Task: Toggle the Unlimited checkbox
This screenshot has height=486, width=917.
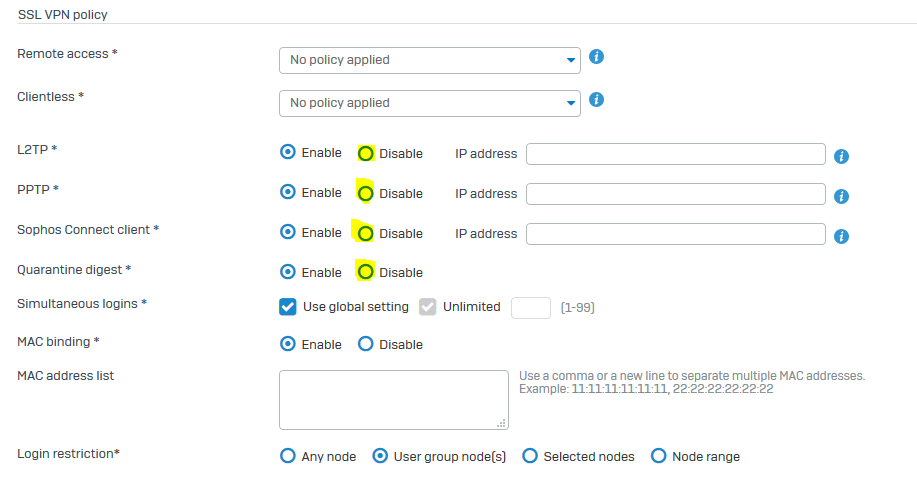Action: pos(428,306)
